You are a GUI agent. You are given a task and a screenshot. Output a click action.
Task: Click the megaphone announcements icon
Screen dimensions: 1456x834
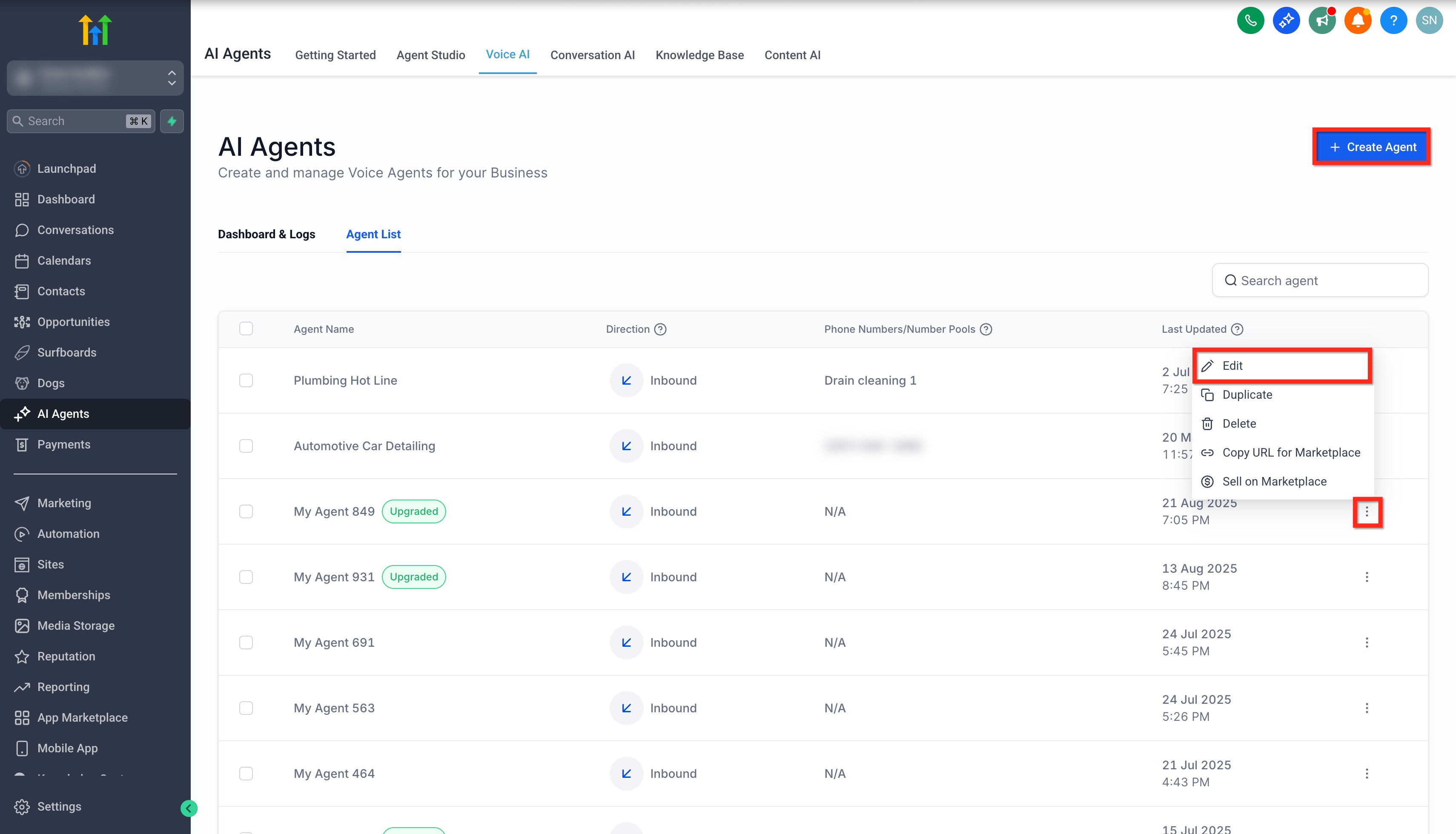point(1321,21)
